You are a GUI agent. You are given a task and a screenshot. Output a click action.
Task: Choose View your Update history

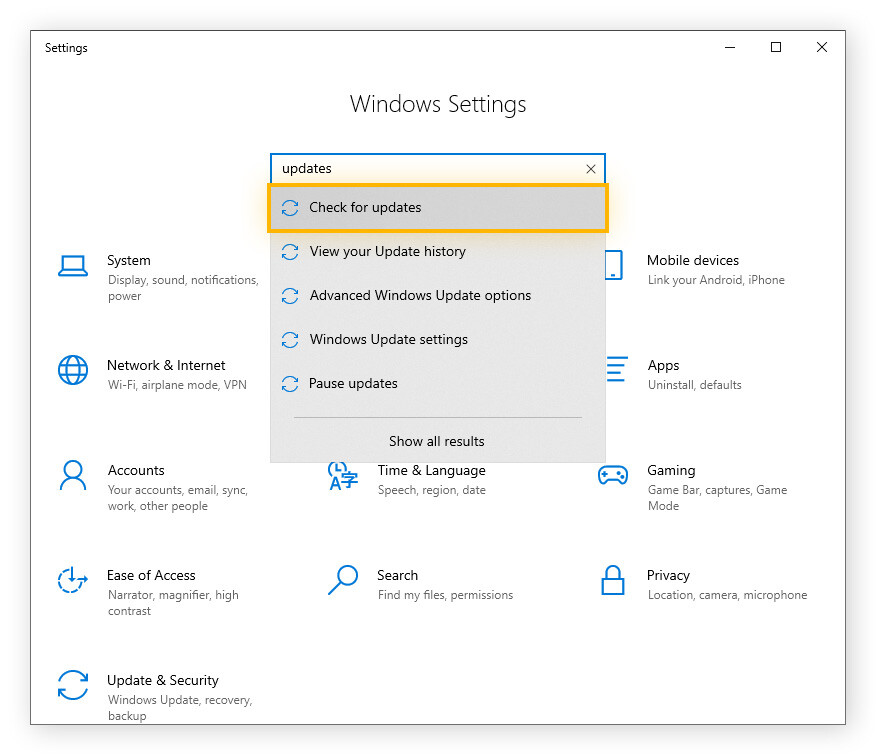(388, 251)
